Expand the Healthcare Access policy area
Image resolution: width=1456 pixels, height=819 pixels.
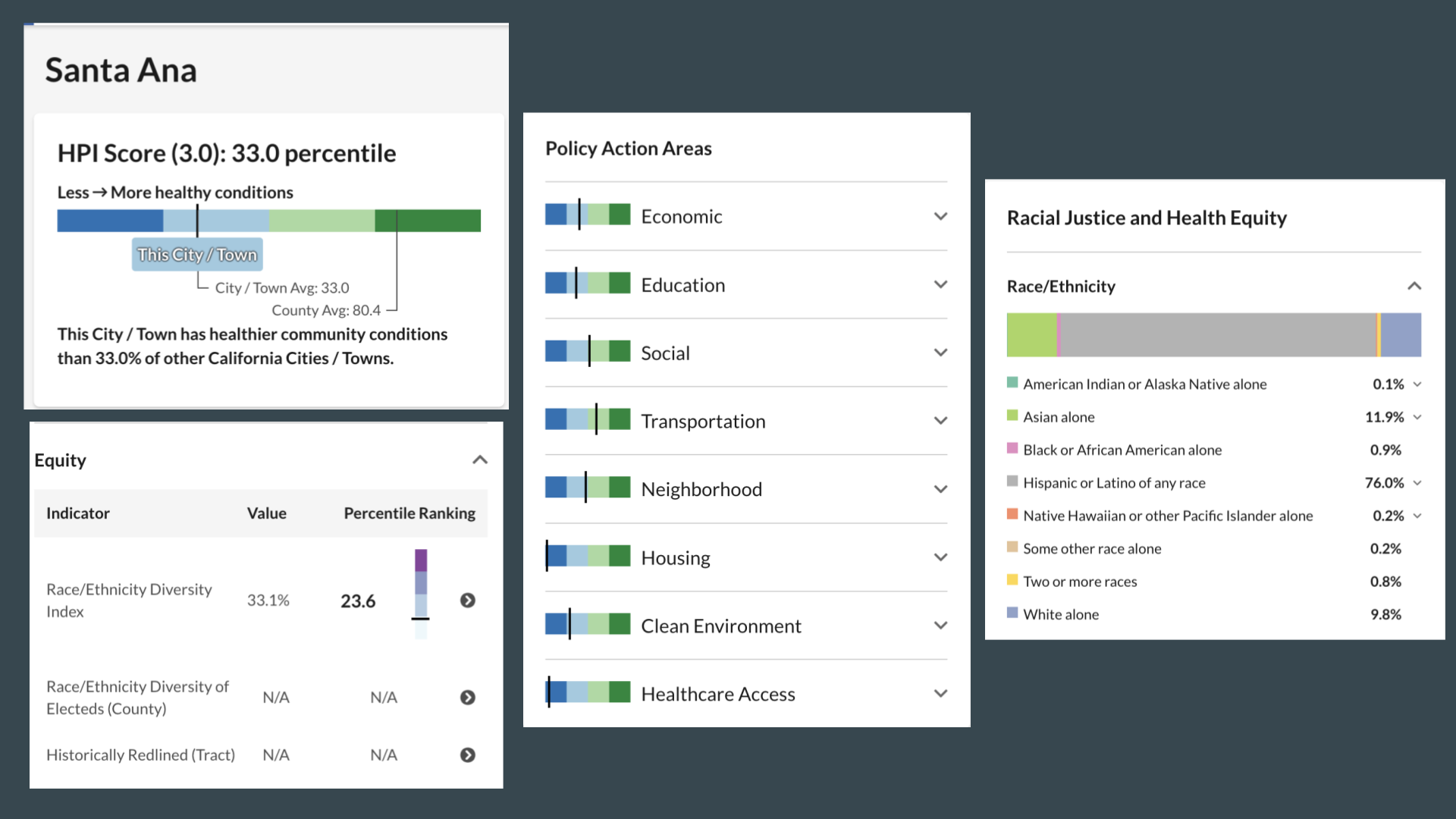[940, 695]
